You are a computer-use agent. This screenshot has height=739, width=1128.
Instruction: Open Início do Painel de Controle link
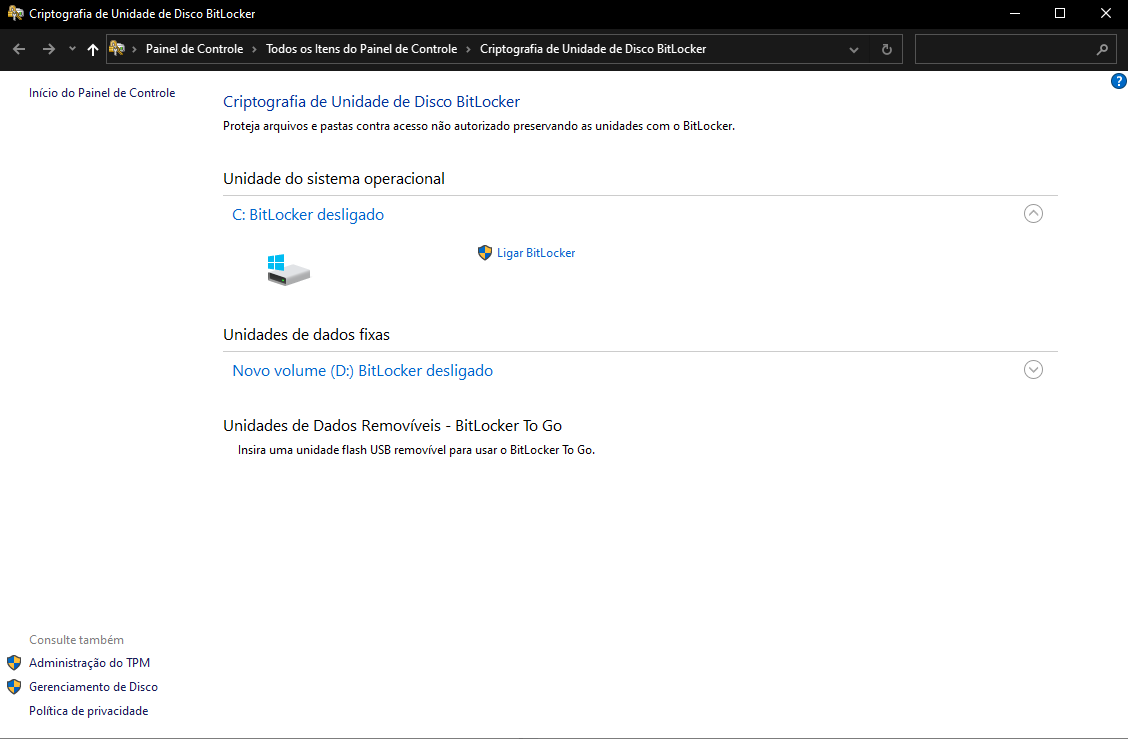tap(102, 93)
